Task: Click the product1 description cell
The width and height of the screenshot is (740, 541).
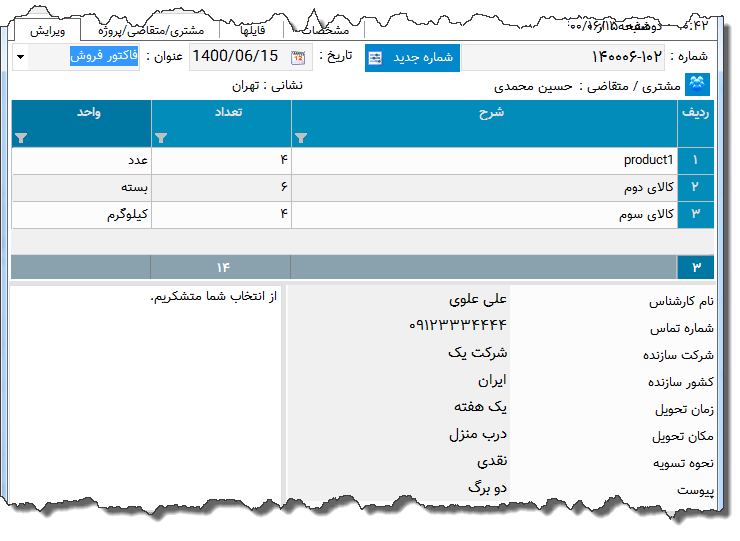Action: coord(485,161)
